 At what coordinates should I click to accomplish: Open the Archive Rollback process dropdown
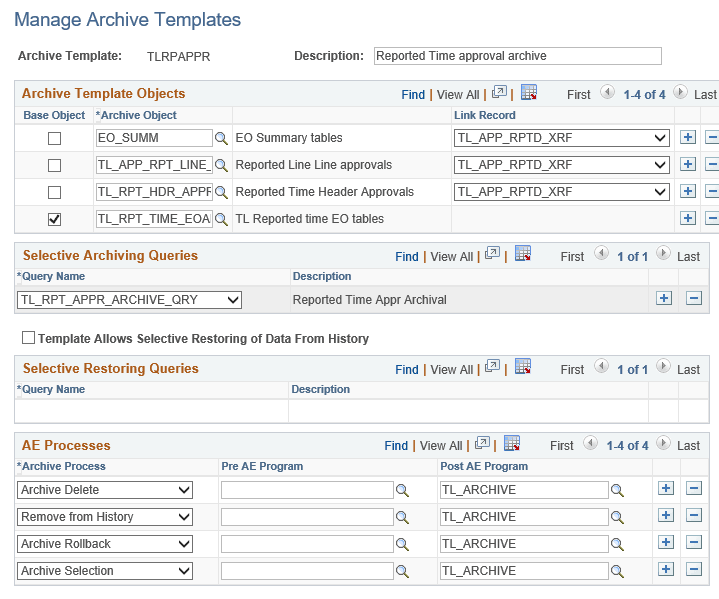pos(105,544)
